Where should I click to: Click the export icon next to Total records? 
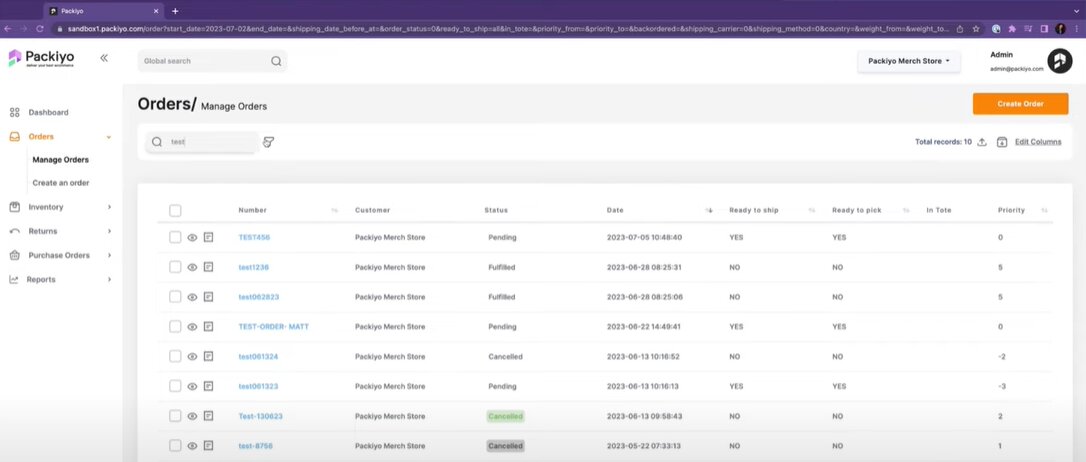pos(982,142)
